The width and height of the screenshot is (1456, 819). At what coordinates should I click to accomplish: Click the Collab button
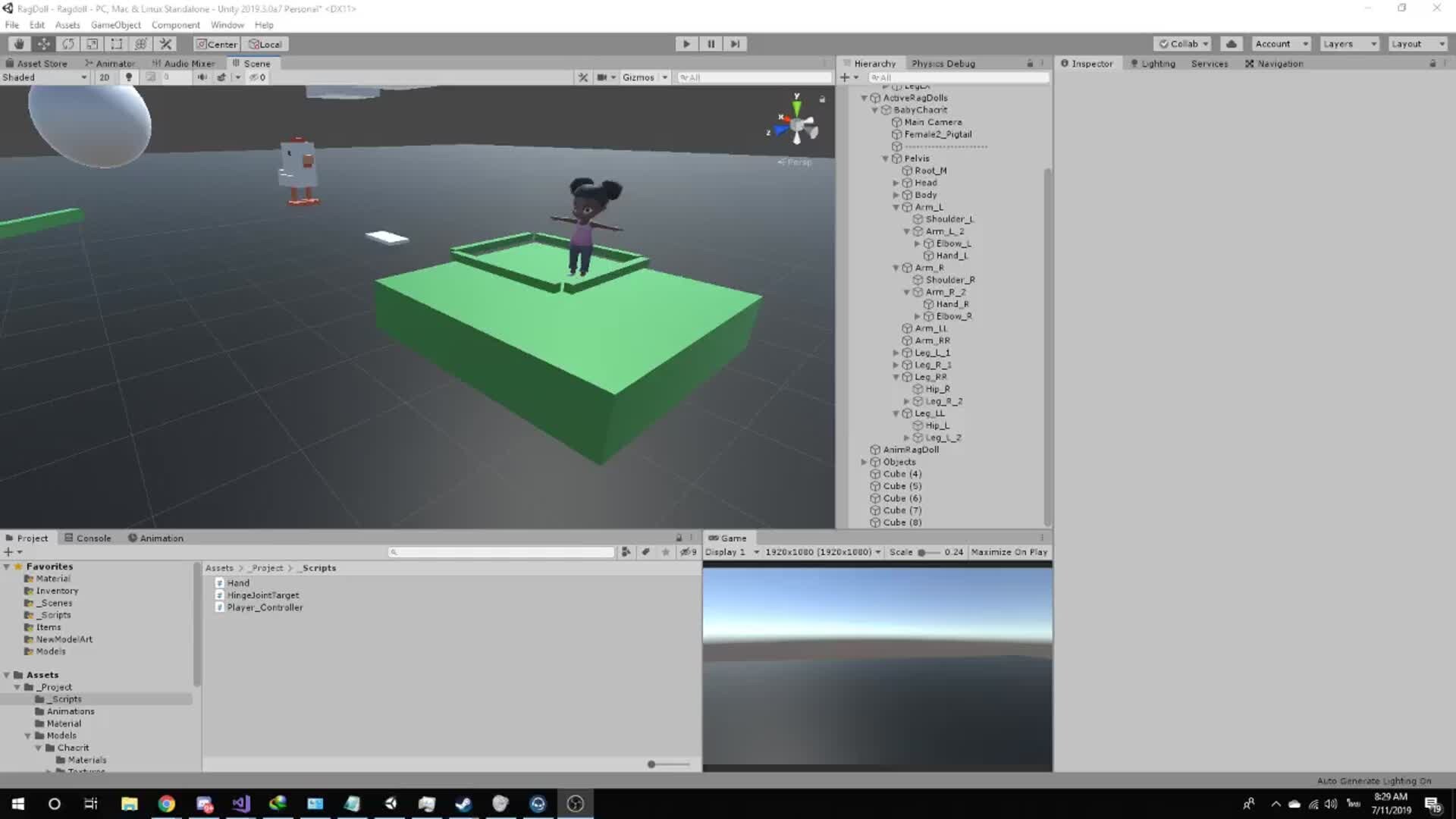click(x=1183, y=44)
